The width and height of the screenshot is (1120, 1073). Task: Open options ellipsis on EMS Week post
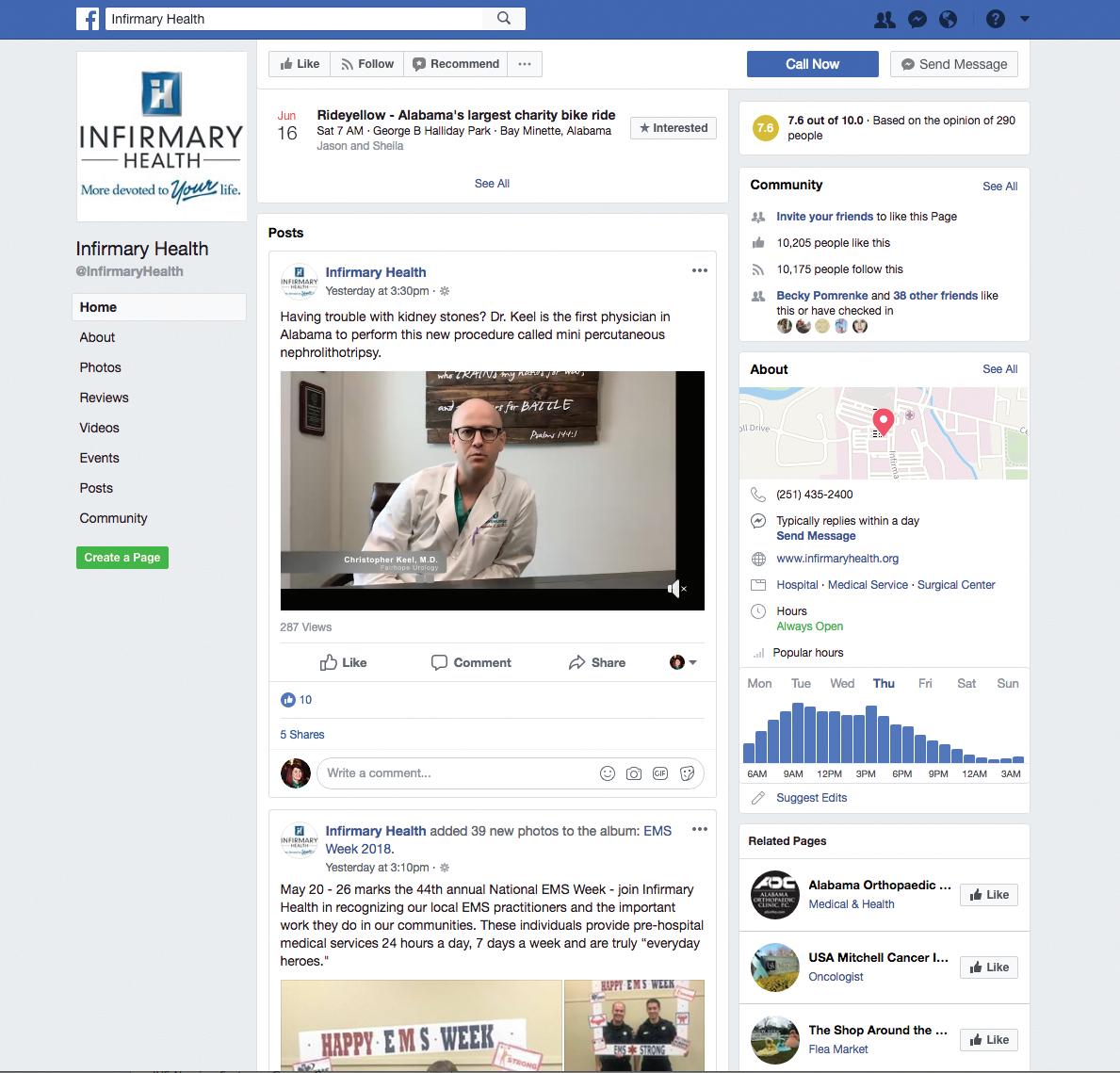(x=699, y=829)
